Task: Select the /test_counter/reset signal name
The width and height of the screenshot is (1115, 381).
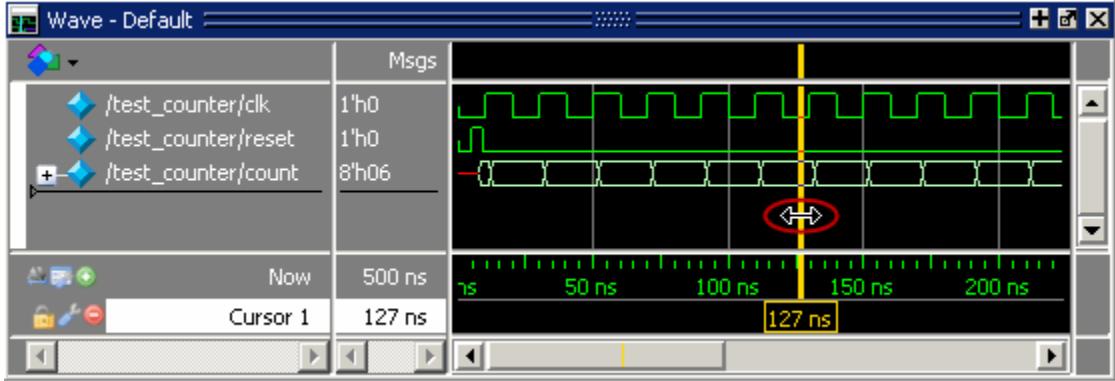Action: coord(200,139)
